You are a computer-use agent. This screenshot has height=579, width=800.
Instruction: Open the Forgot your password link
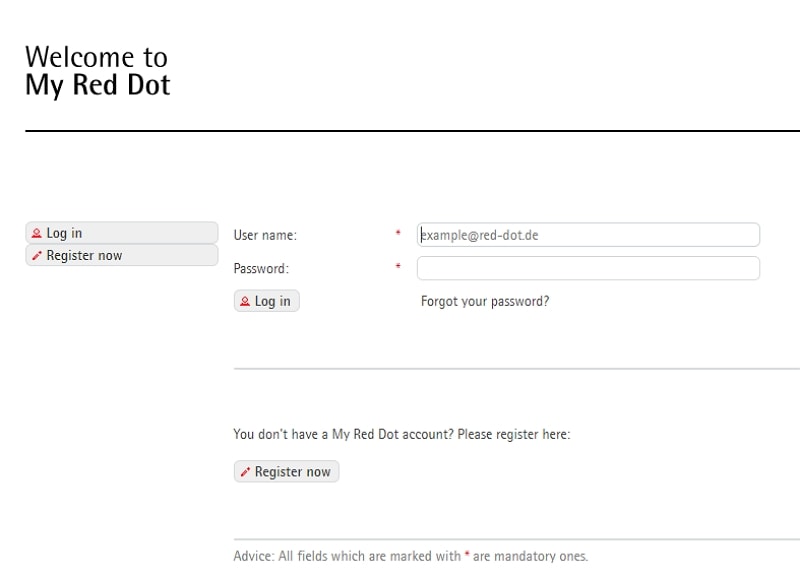pos(485,301)
